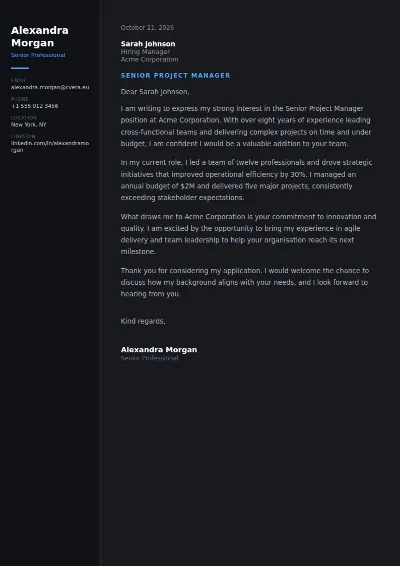Click the paragraph starting 'I am writing to express'
Image resolution: width=400 pixels, height=566 pixels.
(246, 126)
